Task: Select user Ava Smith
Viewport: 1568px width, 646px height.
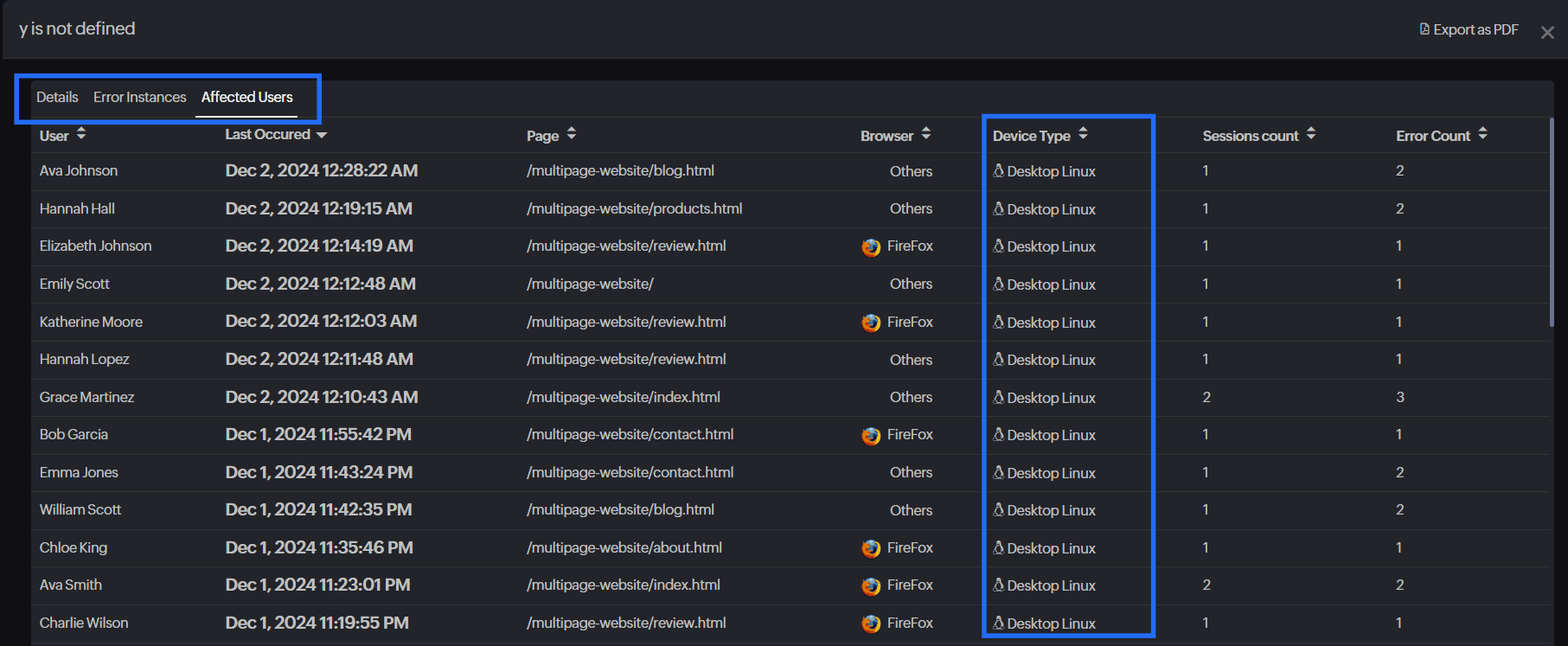Action: pyautogui.click(x=71, y=585)
